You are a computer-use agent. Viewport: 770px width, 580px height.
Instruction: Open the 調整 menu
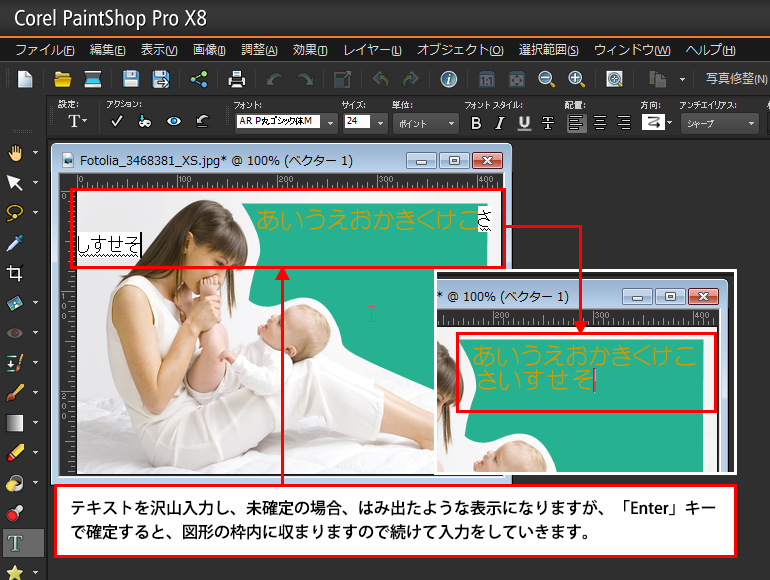259,50
